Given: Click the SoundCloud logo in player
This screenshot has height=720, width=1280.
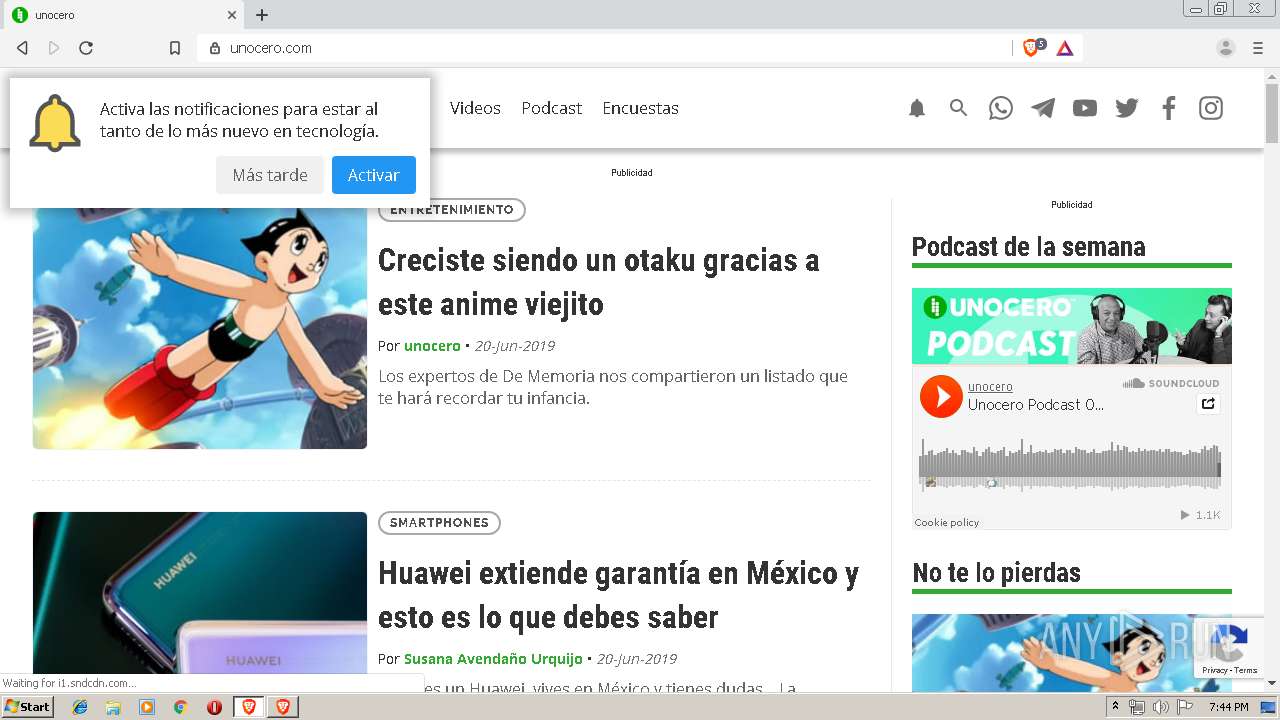Looking at the screenshot, I should 1171,383.
